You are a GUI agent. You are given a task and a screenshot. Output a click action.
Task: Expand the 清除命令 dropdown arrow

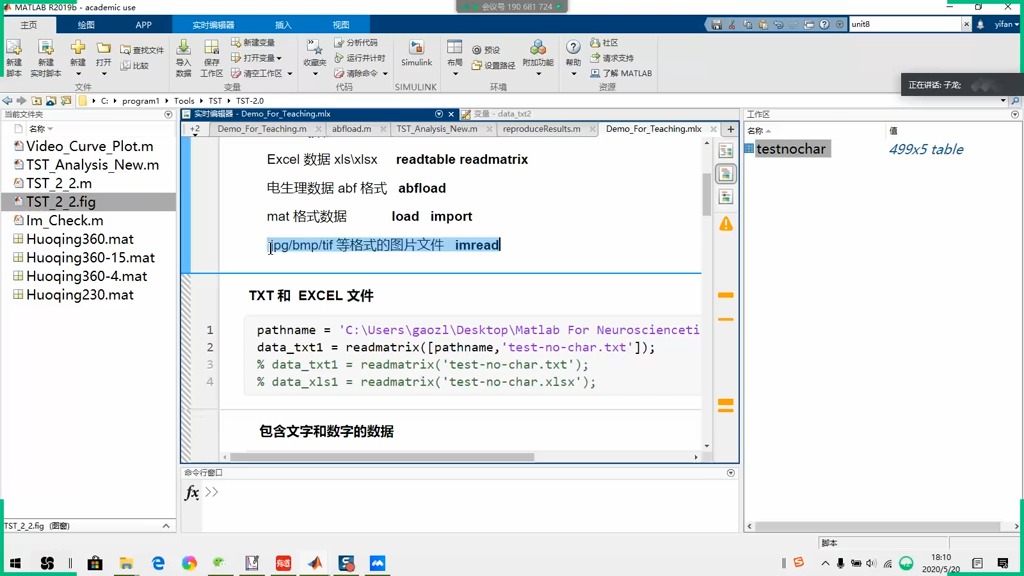pos(385,74)
